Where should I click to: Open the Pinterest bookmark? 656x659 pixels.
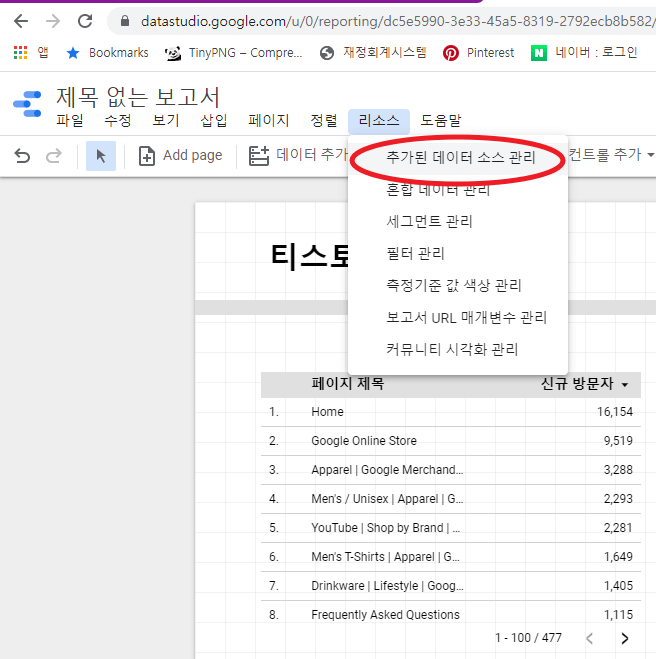tap(478, 53)
